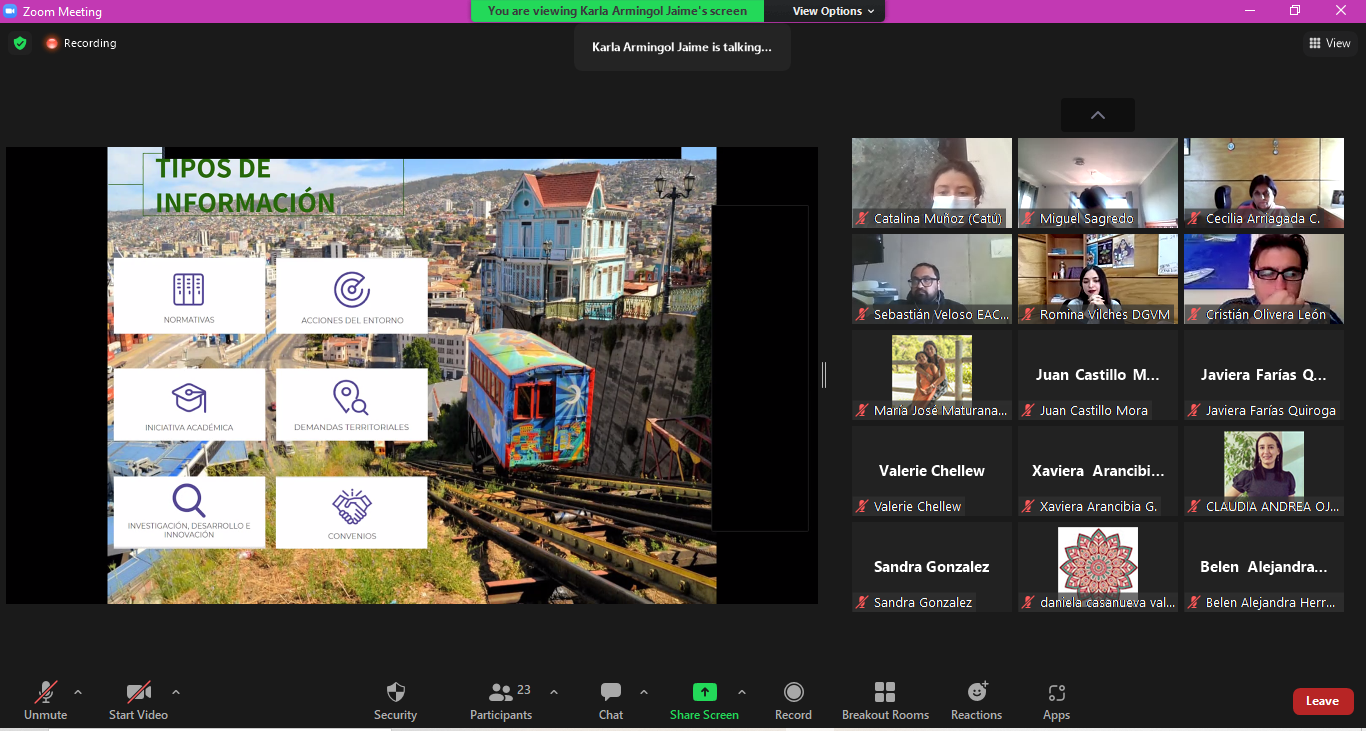1366x731 pixels.
Task: Open the View layout menu
Action: pyautogui.click(x=1329, y=43)
